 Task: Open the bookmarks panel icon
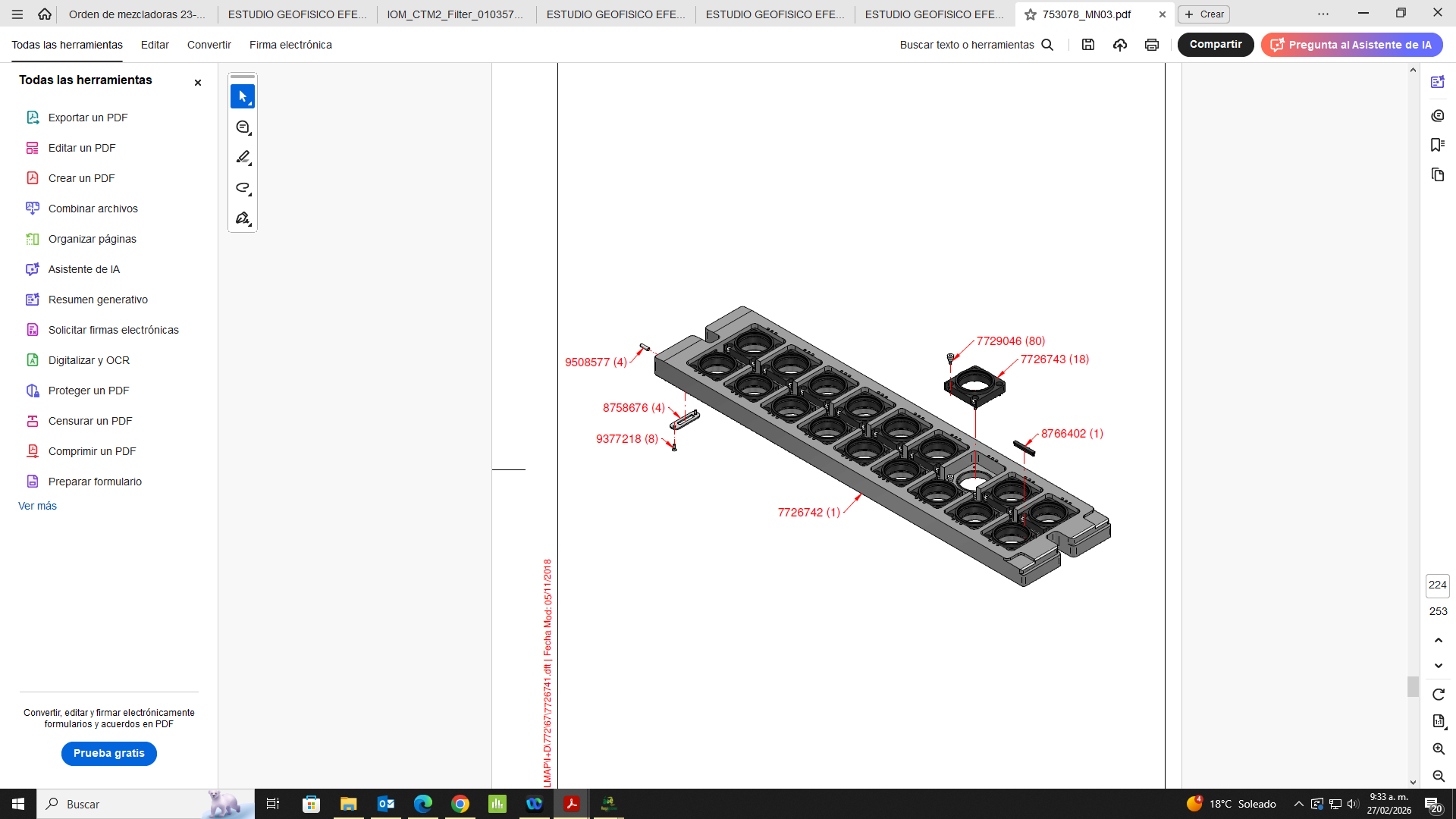tap(1437, 145)
